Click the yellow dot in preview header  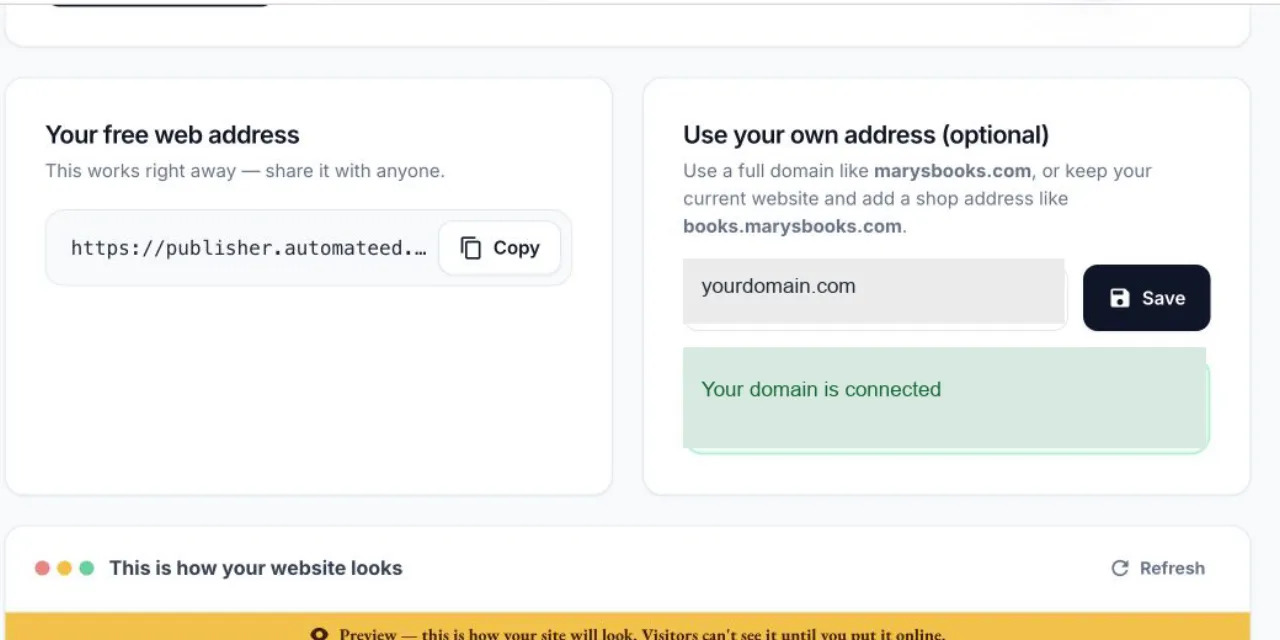click(64, 568)
